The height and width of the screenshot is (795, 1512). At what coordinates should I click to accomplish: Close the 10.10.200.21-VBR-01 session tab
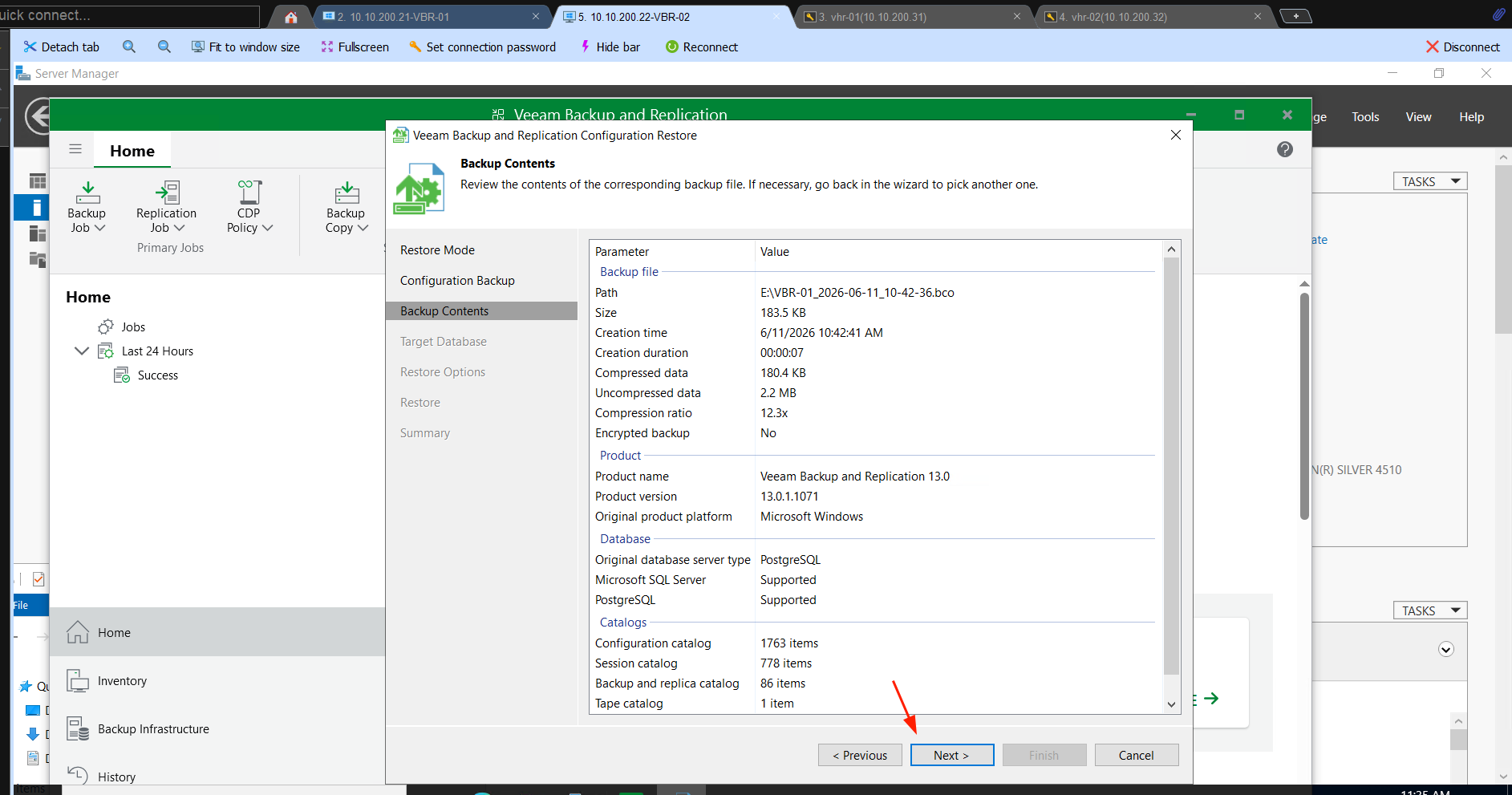(x=536, y=16)
